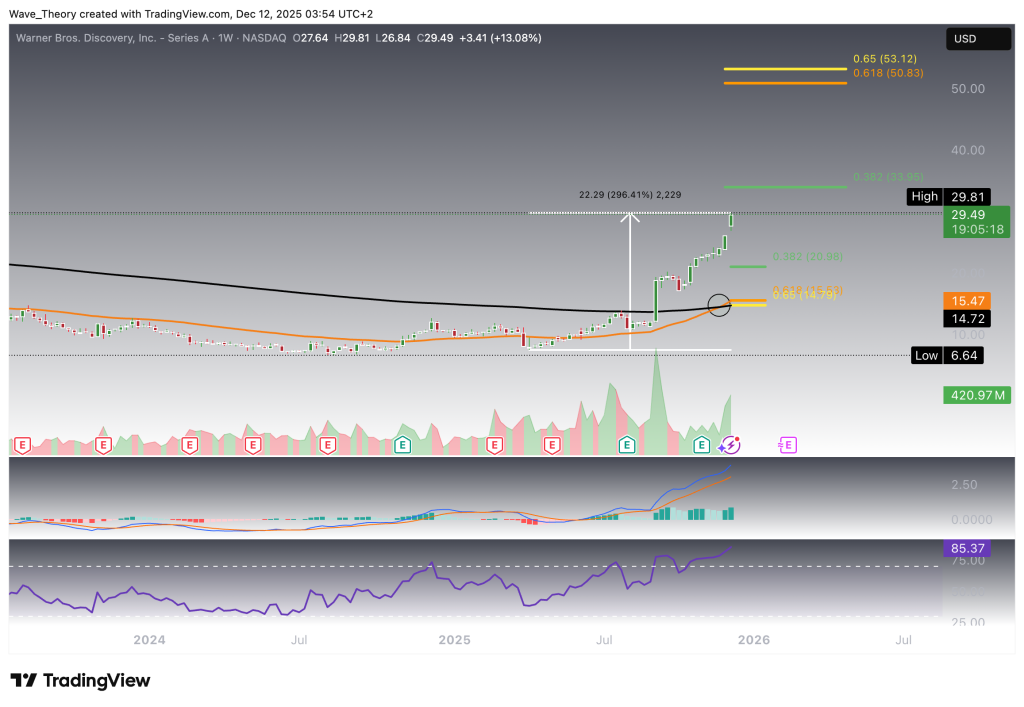Click the volume 420.97M label
The width and height of the screenshot is (1024, 707).
click(975, 396)
